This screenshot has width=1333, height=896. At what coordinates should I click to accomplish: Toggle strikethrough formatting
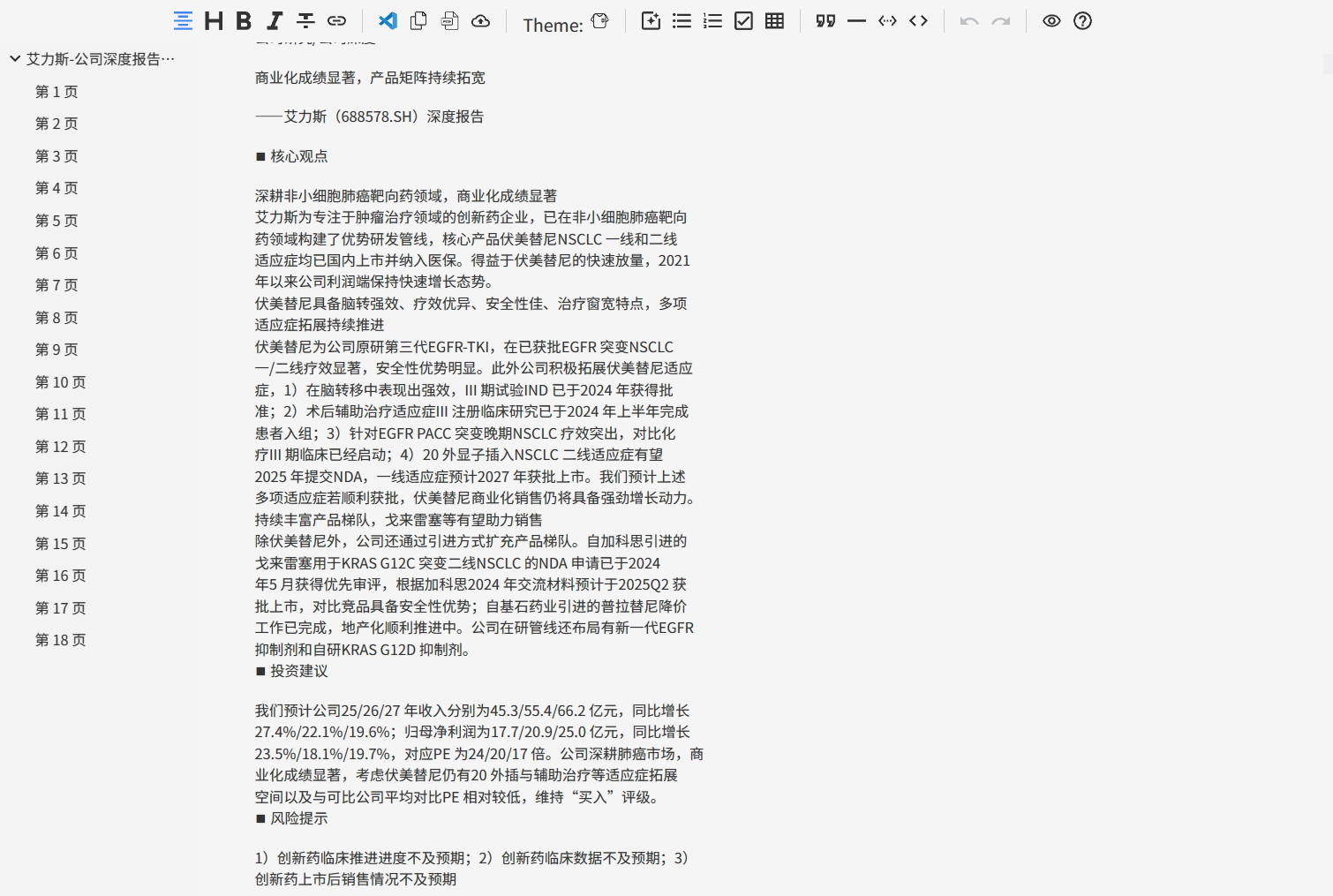[305, 20]
